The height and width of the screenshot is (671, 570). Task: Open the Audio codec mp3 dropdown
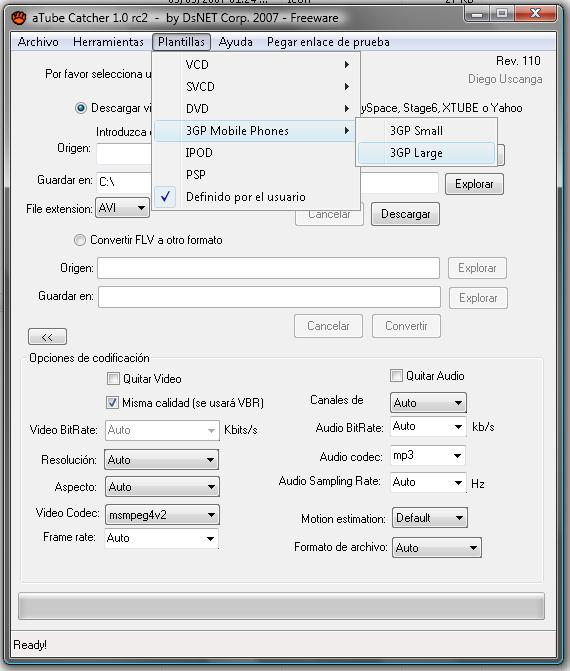tap(428, 455)
